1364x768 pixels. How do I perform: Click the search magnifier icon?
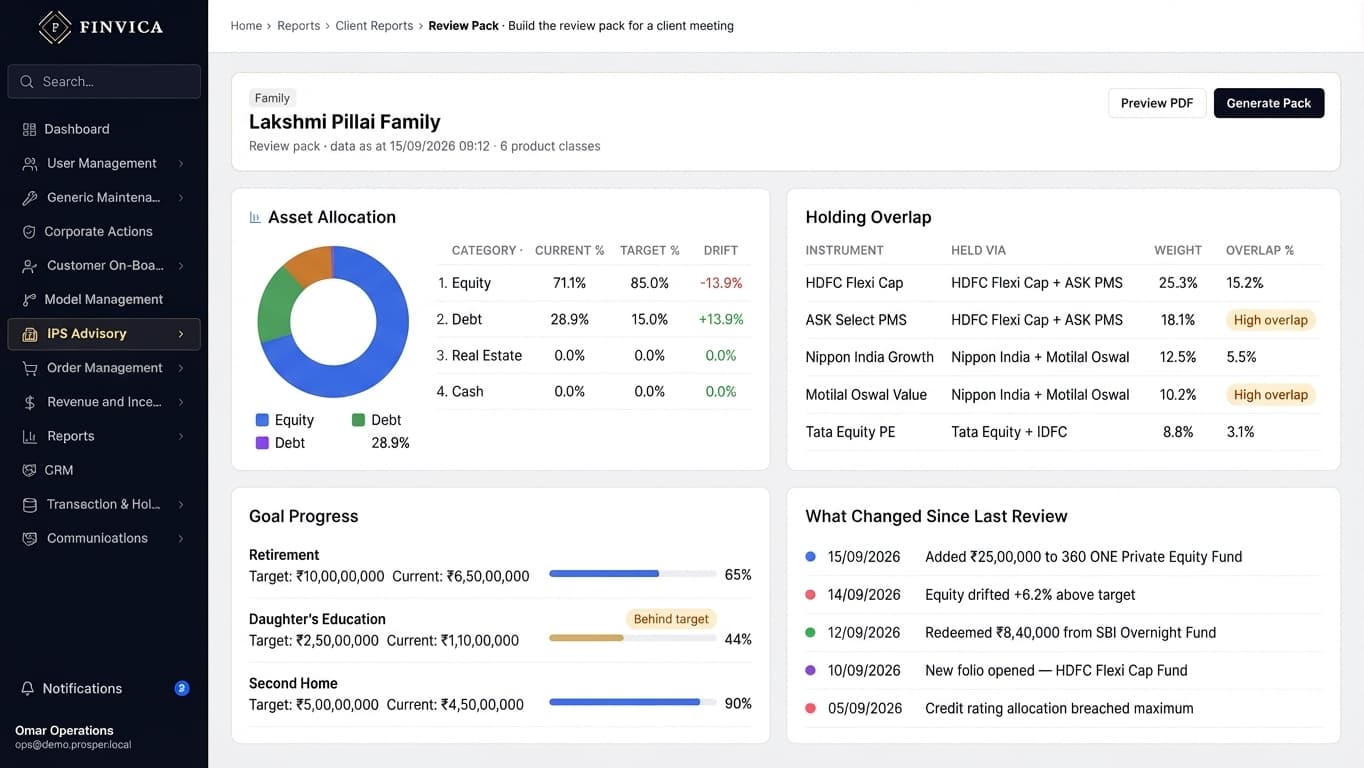click(x=27, y=82)
